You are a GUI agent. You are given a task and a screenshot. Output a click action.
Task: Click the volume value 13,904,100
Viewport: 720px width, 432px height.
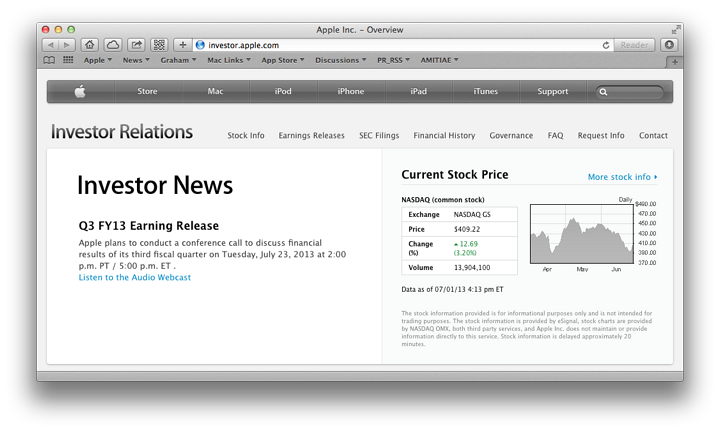[472, 267]
